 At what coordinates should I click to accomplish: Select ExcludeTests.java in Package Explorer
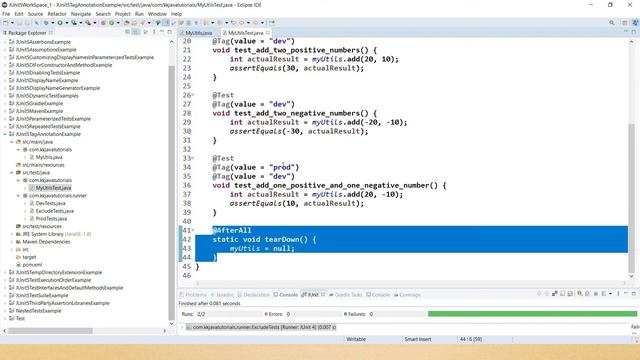click(55, 211)
